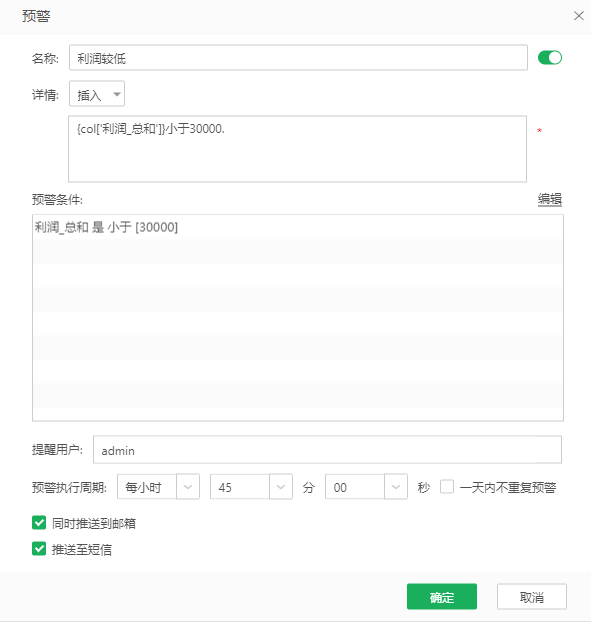Uncheck 推送至短信 checkbox
The height and width of the screenshot is (622, 591).
(39, 549)
